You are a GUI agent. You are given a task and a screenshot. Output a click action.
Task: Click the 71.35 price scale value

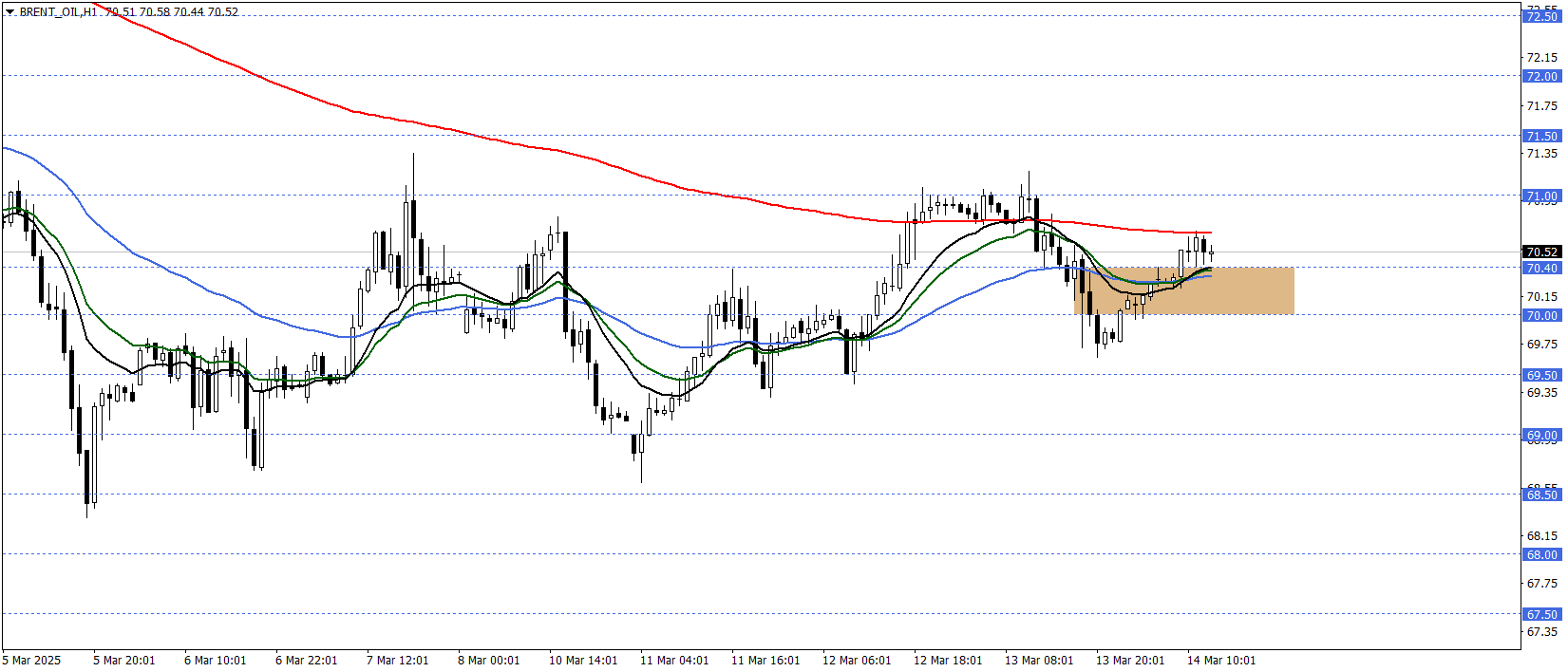coord(1541,153)
